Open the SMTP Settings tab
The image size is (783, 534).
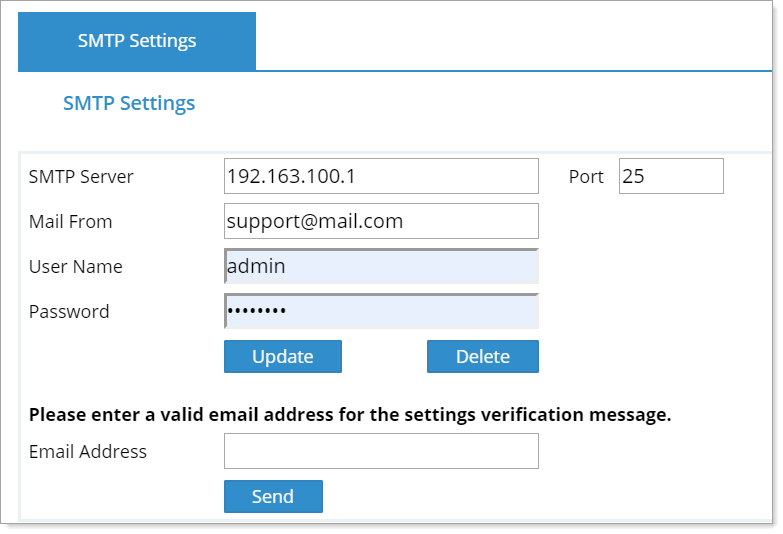tap(137, 41)
